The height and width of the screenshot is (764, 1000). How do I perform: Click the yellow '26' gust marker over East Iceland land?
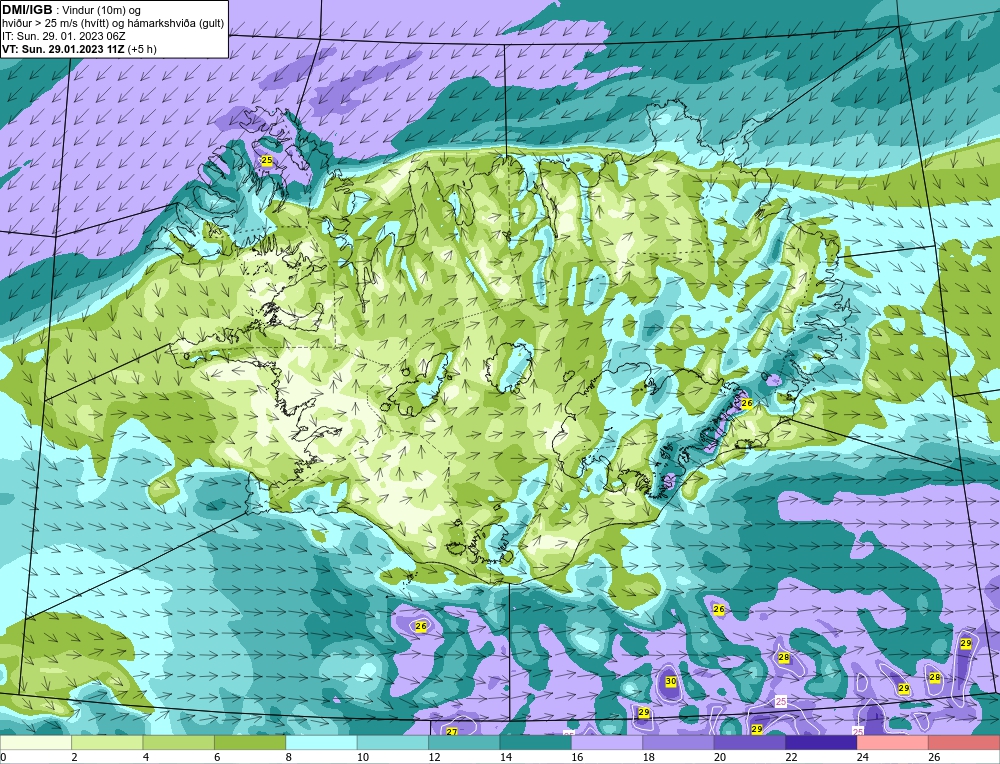tap(747, 403)
